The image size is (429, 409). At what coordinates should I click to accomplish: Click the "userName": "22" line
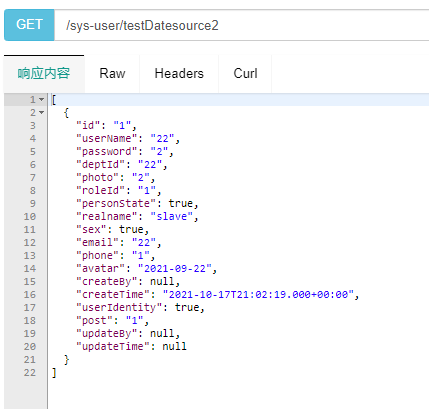click(128, 138)
